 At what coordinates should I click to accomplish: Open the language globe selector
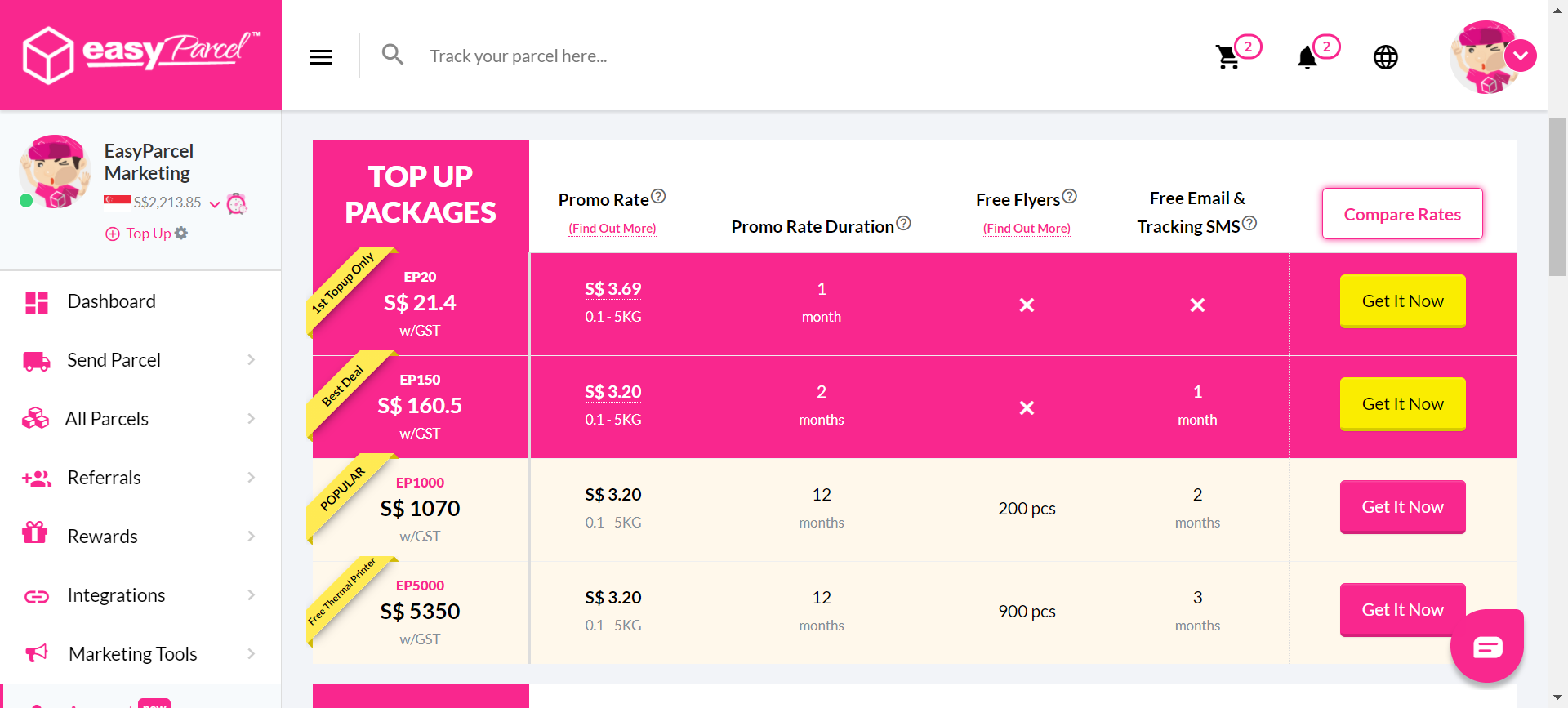point(1386,57)
